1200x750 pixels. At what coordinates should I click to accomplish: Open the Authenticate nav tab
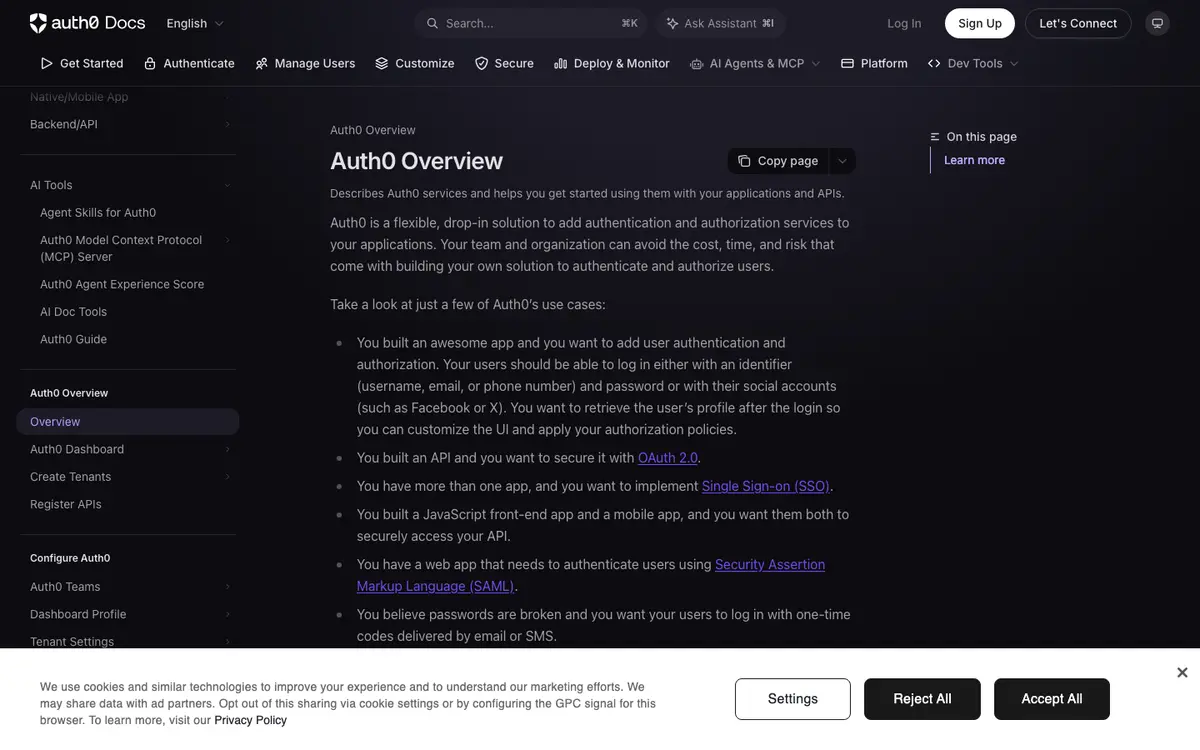click(189, 63)
